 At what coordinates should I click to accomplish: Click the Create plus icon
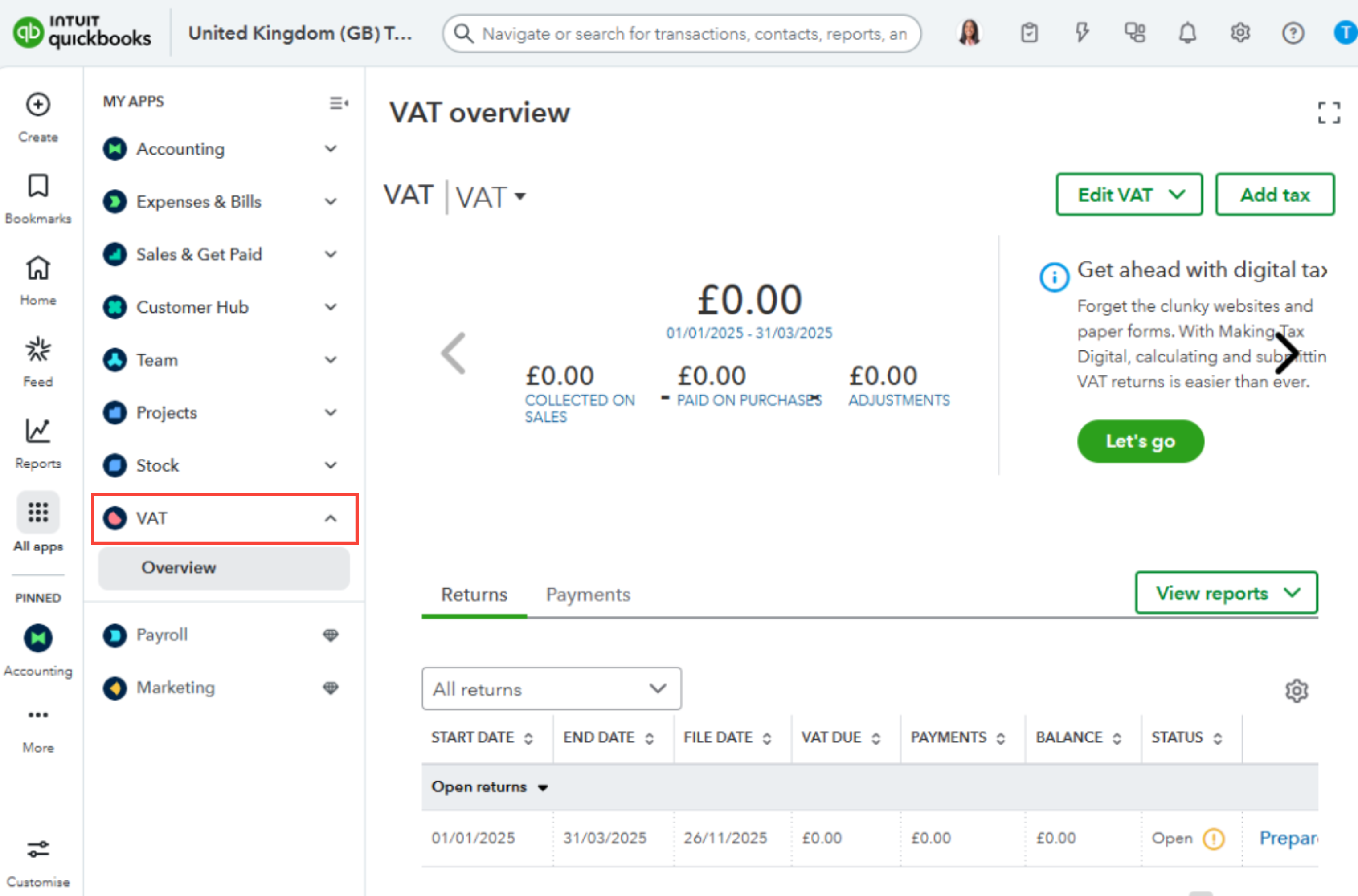pos(38,105)
